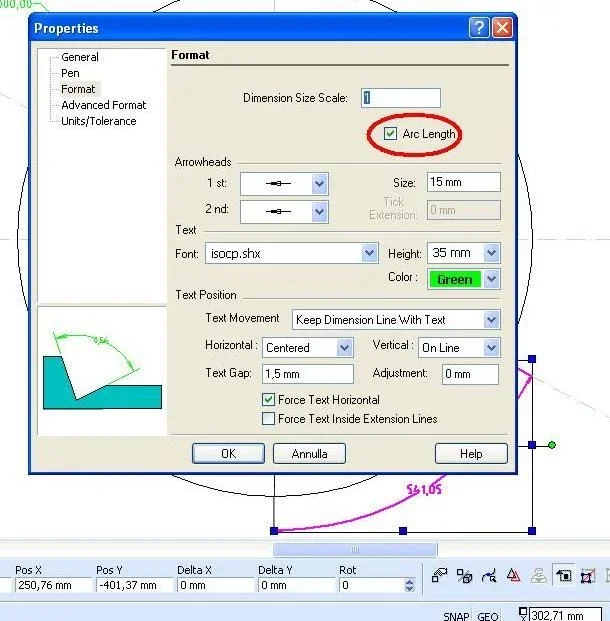Select Pen in the properties tree
610x621 pixels.
point(70,73)
